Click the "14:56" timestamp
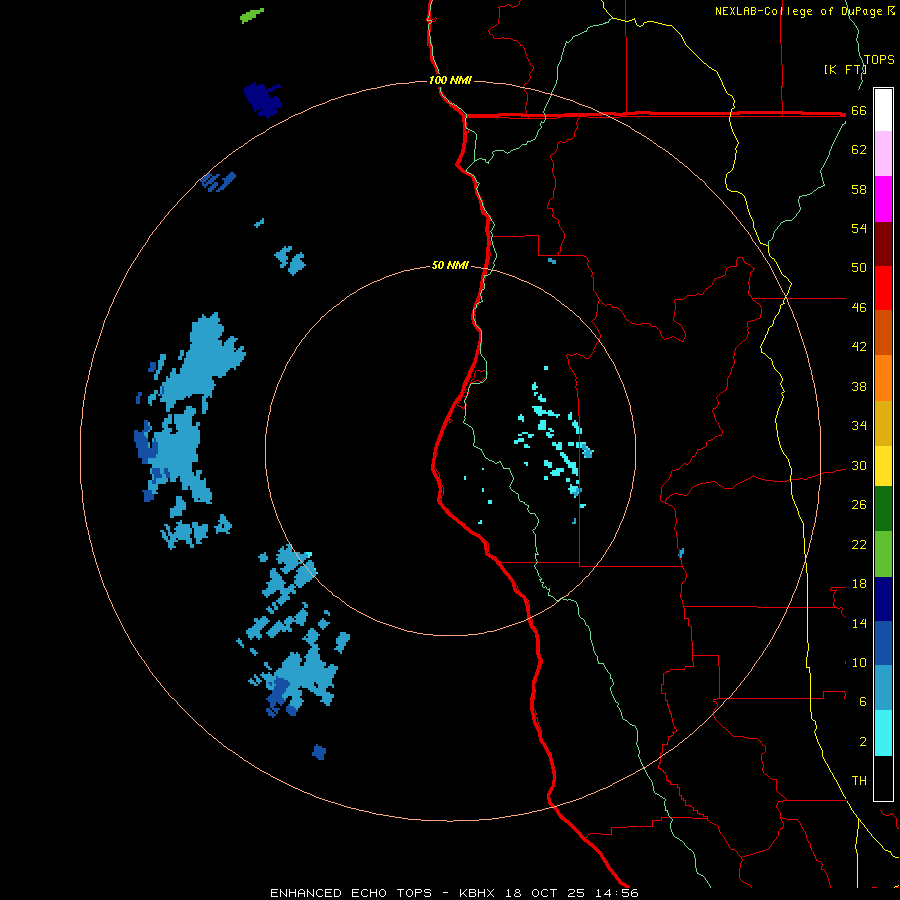900x900 pixels. point(617,893)
